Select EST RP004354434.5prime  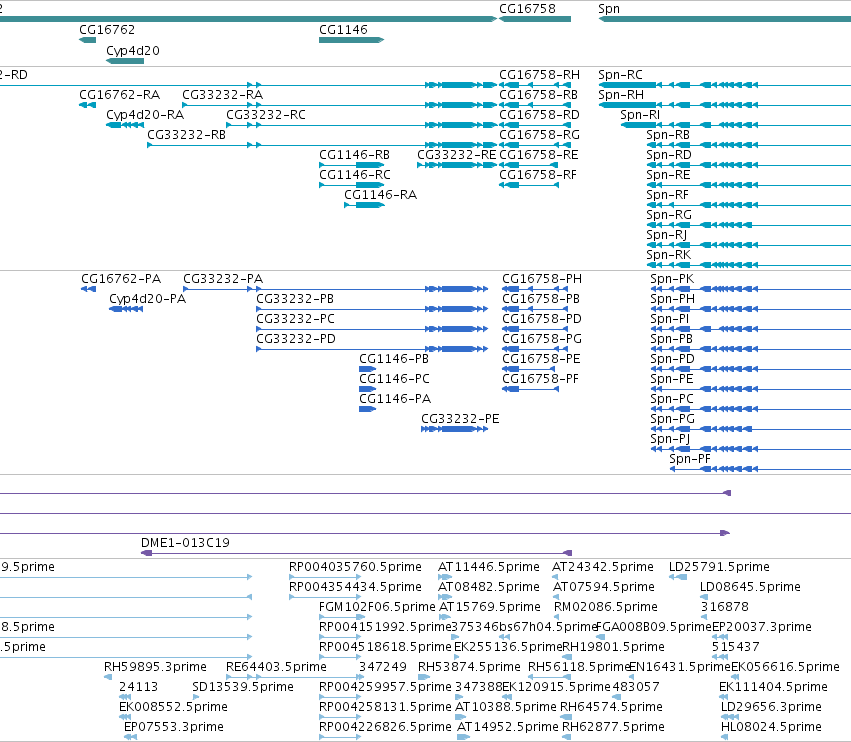pos(355,587)
